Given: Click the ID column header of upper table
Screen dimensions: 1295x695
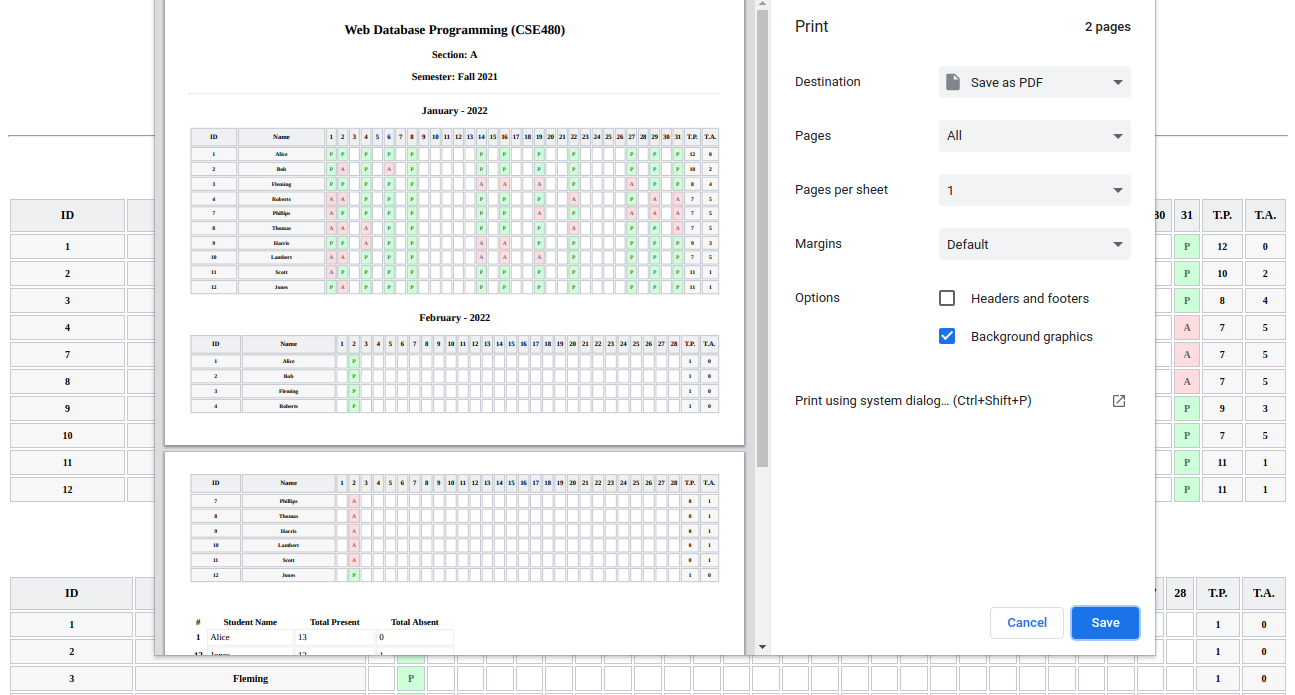Looking at the screenshot, I should [67, 215].
